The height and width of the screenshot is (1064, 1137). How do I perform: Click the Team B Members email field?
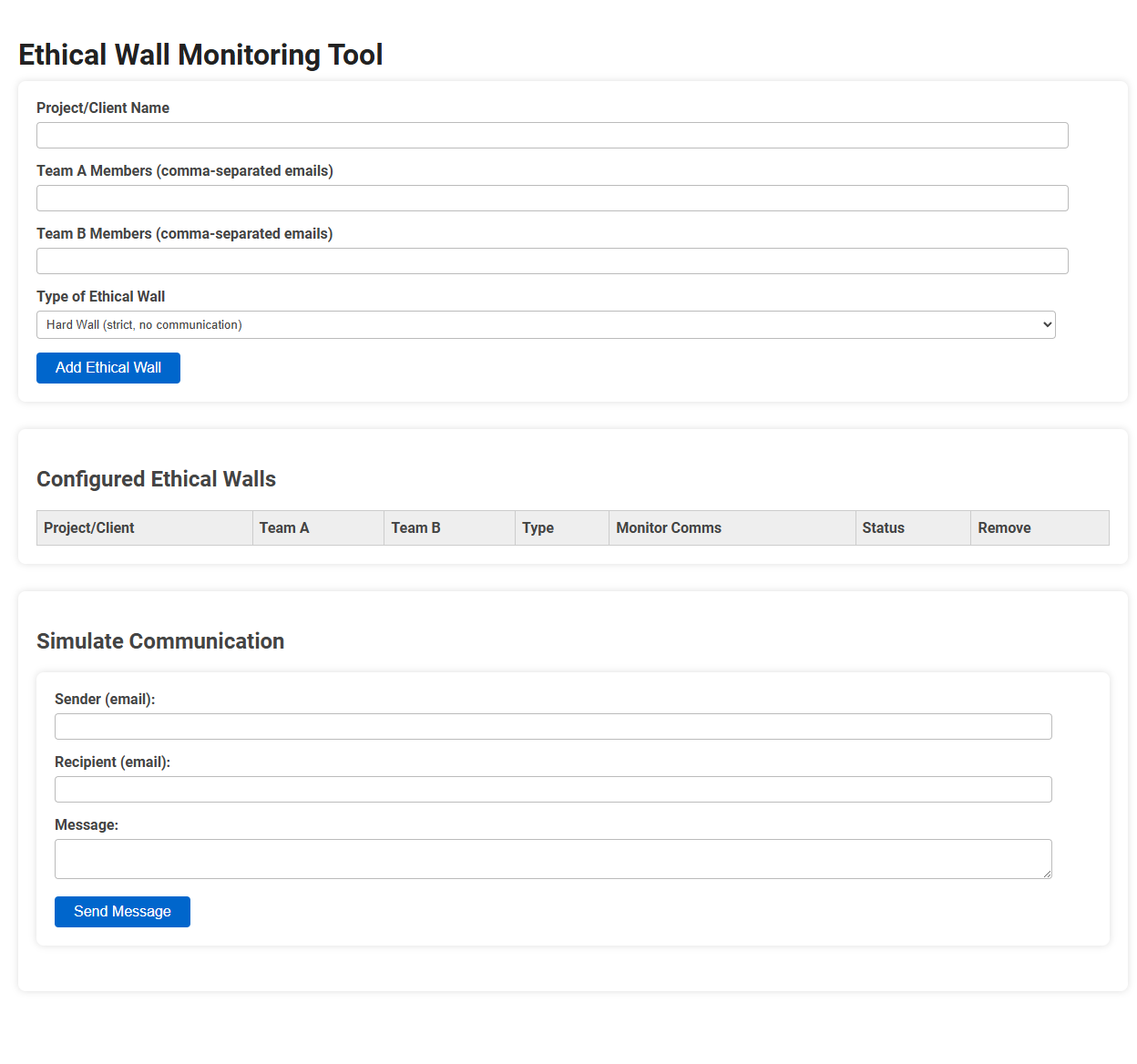coord(552,261)
